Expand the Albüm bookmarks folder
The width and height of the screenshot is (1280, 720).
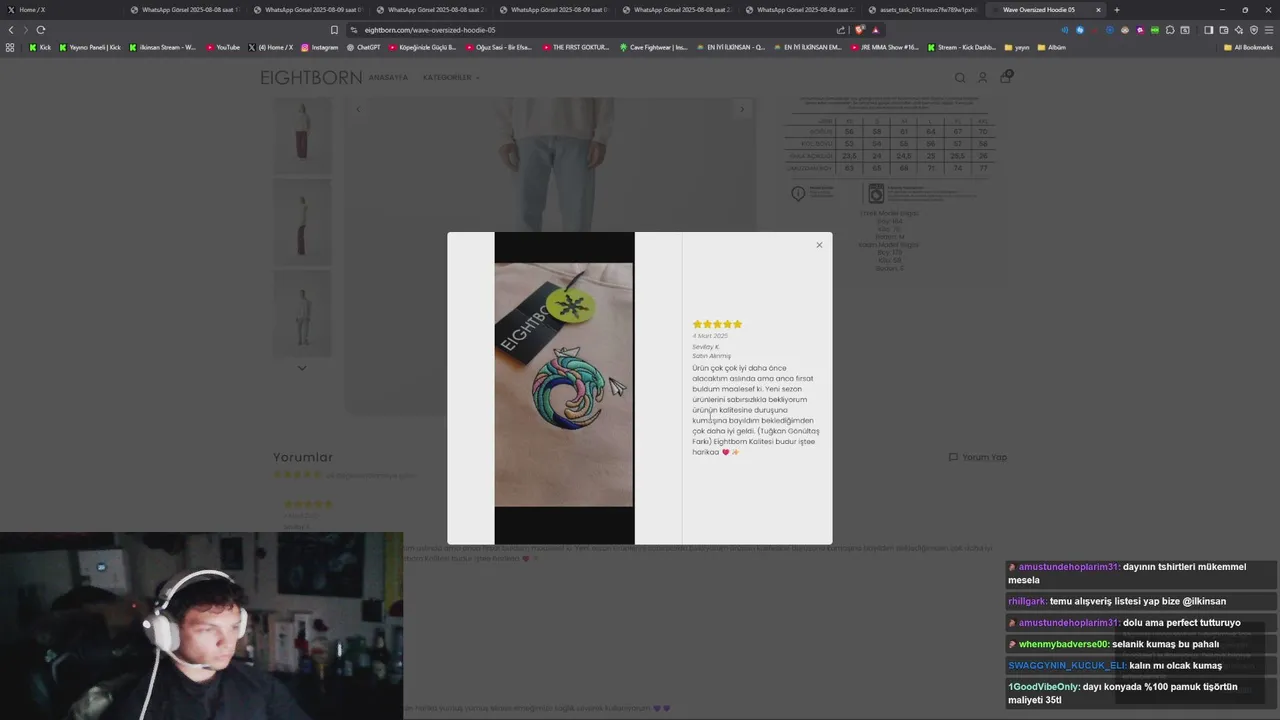(1051, 47)
